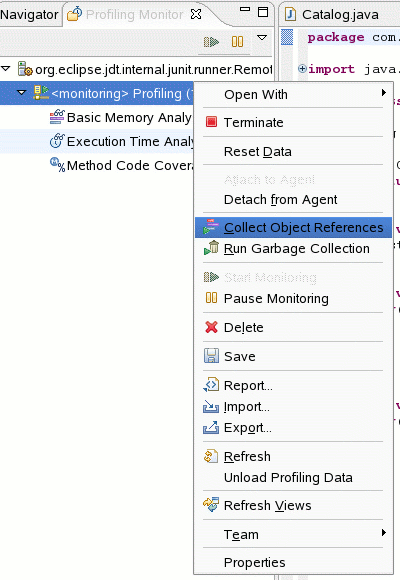Select the Basic Memory Analysis icon
Image resolution: width=400 pixels, height=580 pixels.
[x=57, y=117]
